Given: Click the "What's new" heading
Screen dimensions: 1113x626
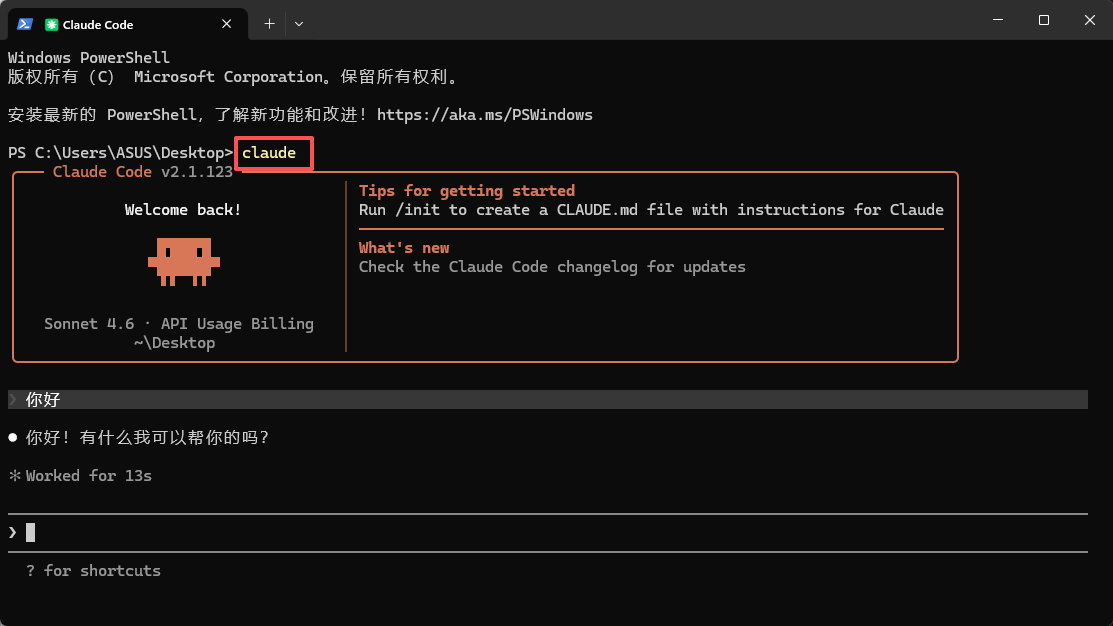Looking at the screenshot, I should tap(404, 248).
